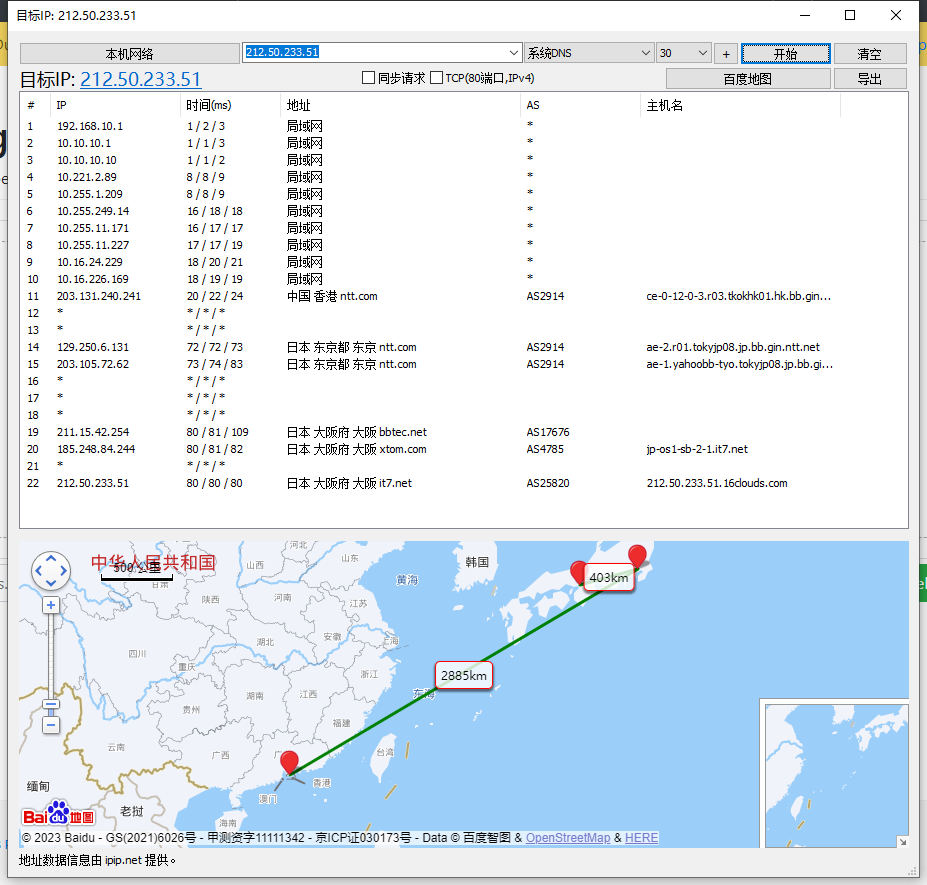Click the red map marker at Osaka
The width and height of the screenshot is (927, 885).
coord(578,571)
